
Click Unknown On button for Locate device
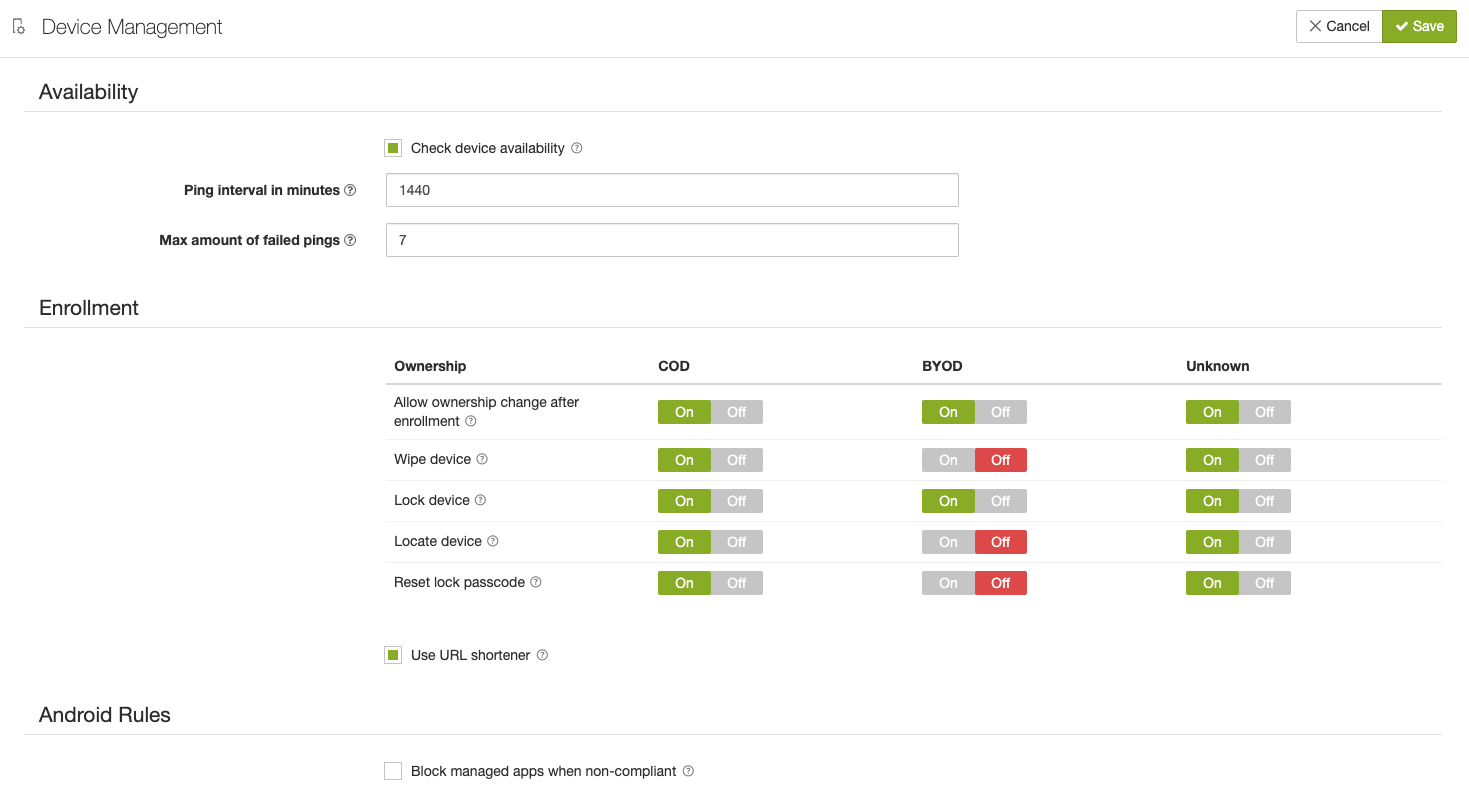[x=1212, y=542]
